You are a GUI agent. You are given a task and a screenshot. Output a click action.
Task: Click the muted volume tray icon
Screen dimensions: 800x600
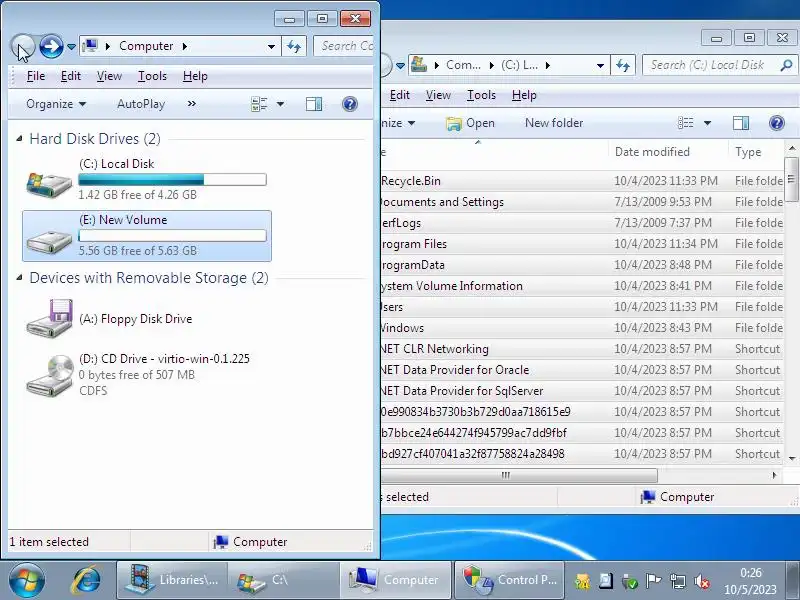click(x=702, y=581)
